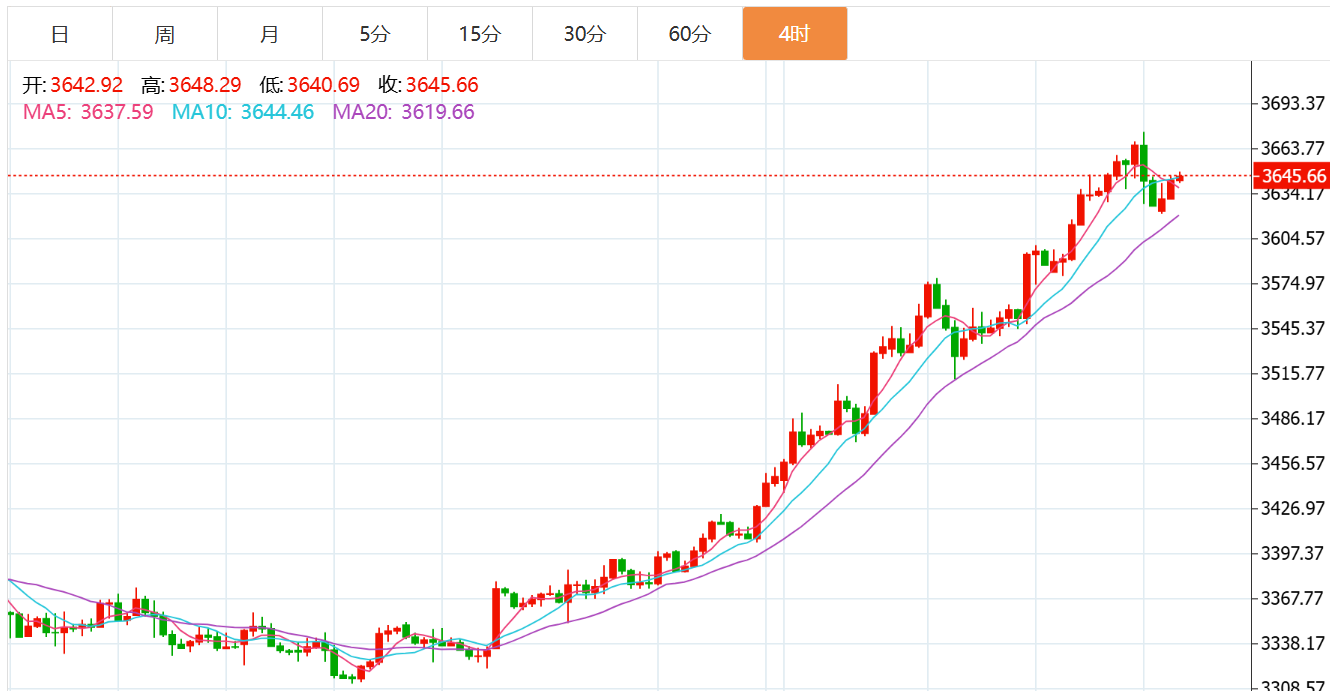Select the 周 weekly timeframe tab

pos(165,34)
